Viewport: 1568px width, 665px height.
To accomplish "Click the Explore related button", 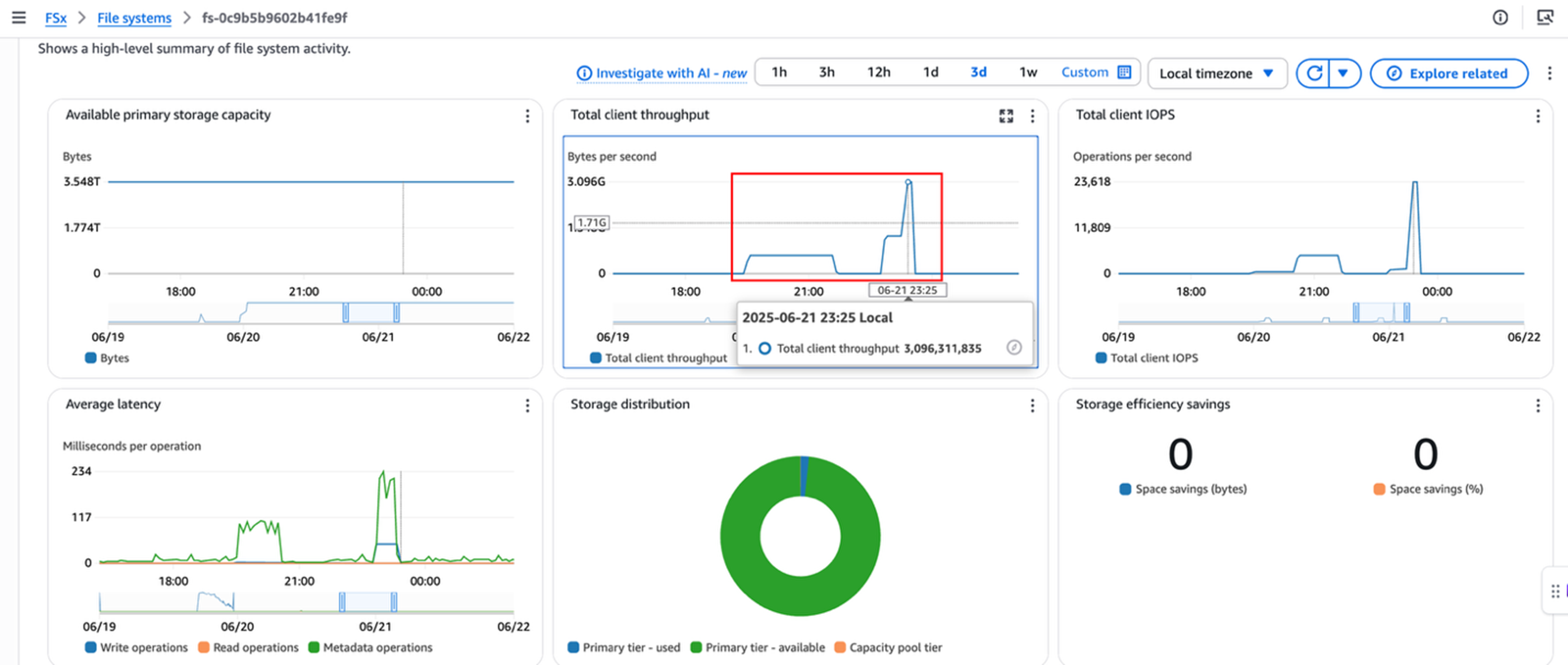I will point(1448,73).
